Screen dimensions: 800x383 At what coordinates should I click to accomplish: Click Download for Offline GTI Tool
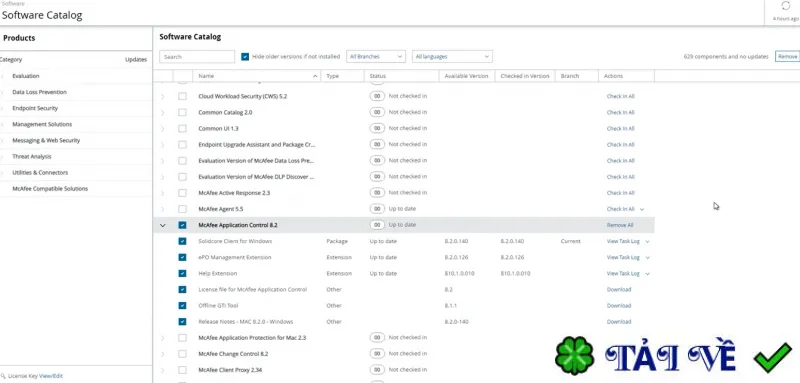[x=619, y=305]
